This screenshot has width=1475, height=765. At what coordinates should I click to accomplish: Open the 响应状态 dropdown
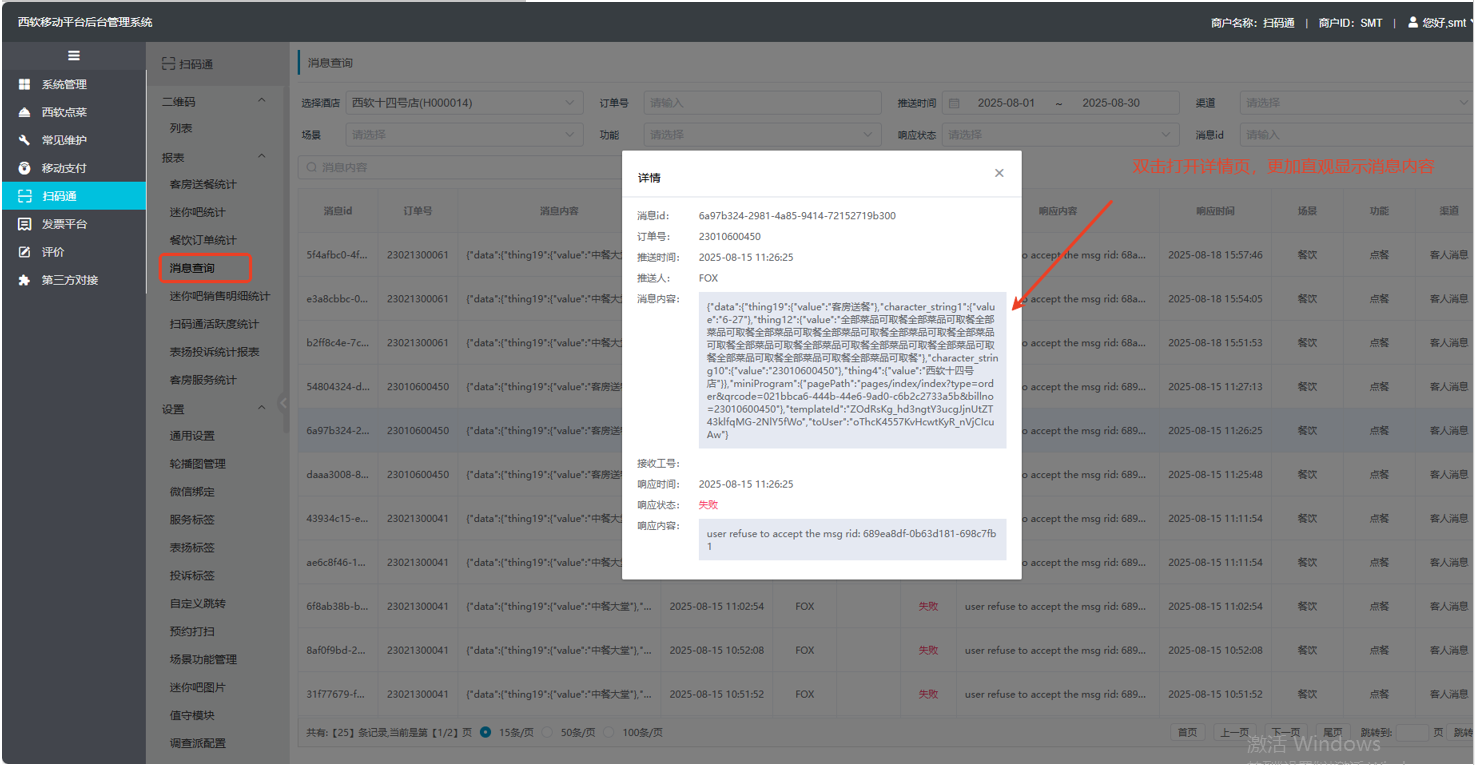point(1060,135)
